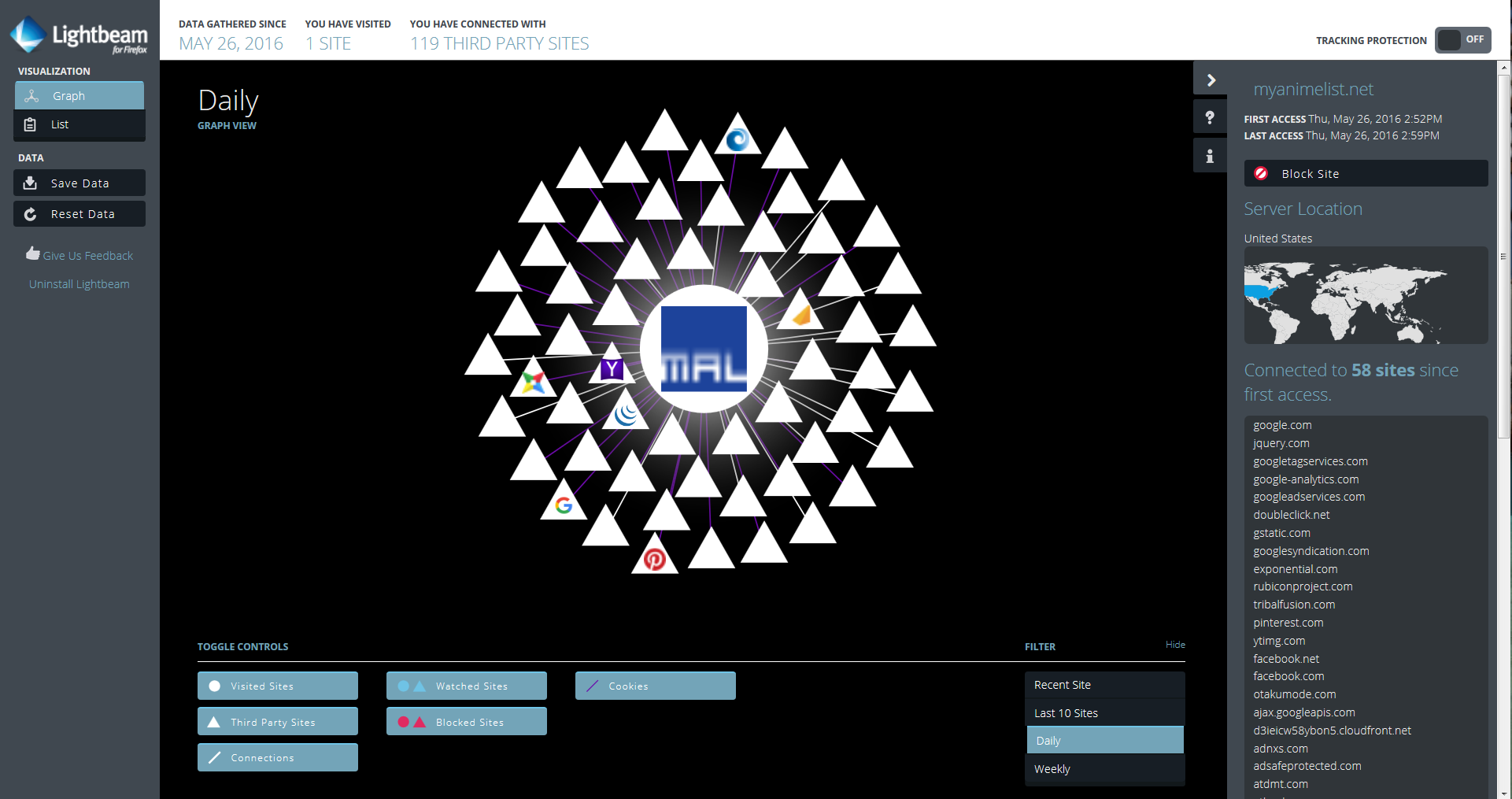Click the Save Data download icon

pyautogui.click(x=30, y=183)
